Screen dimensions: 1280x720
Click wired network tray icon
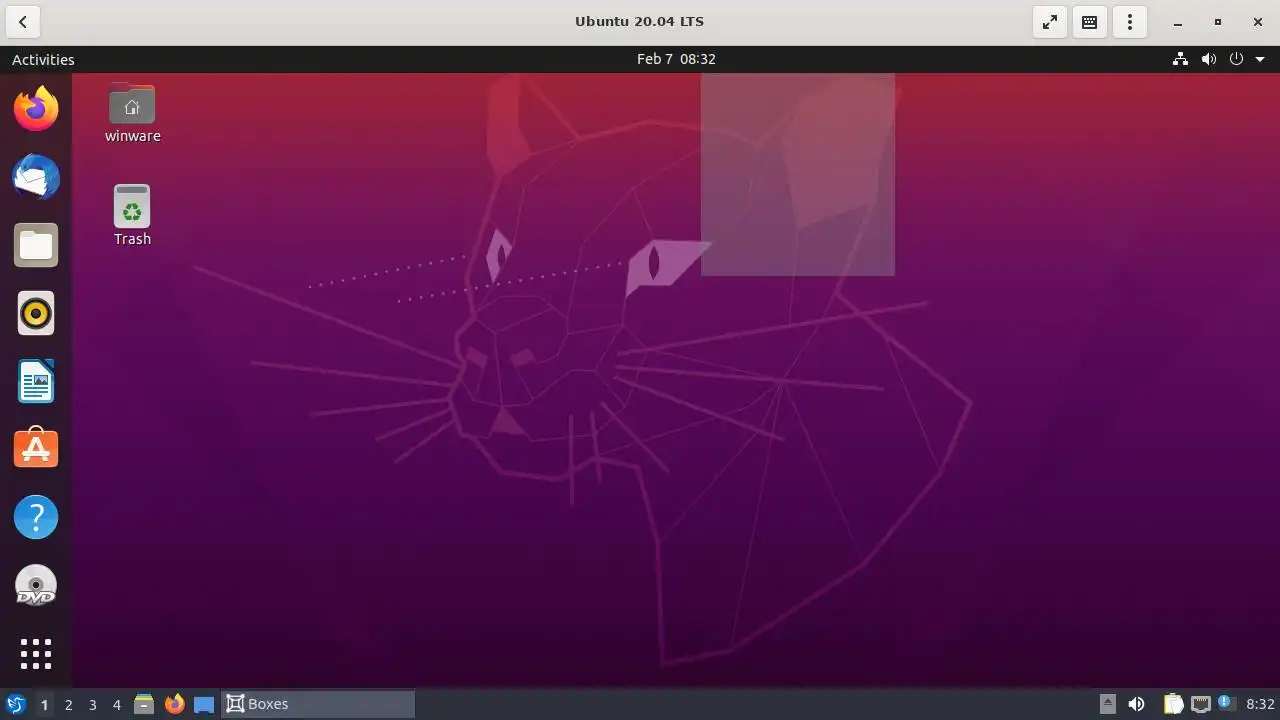pyautogui.click(x=1201, y=704)
